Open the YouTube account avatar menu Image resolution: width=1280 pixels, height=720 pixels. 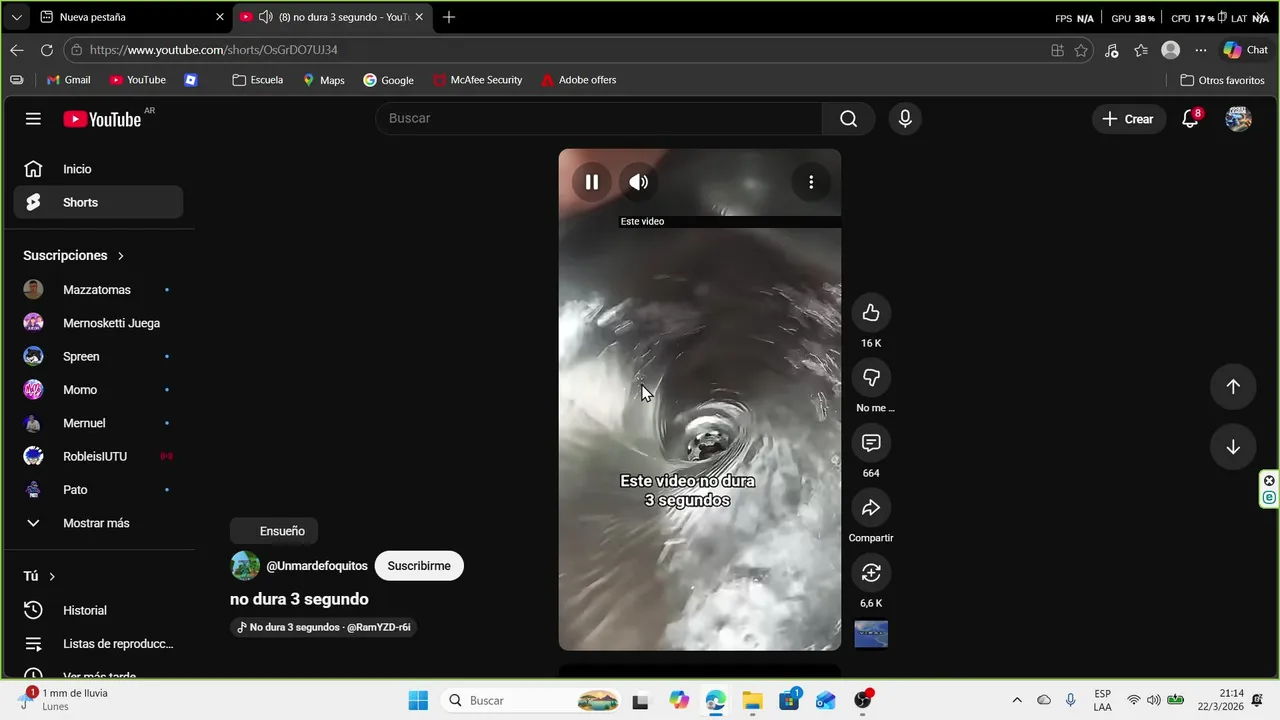[1239, 119]
